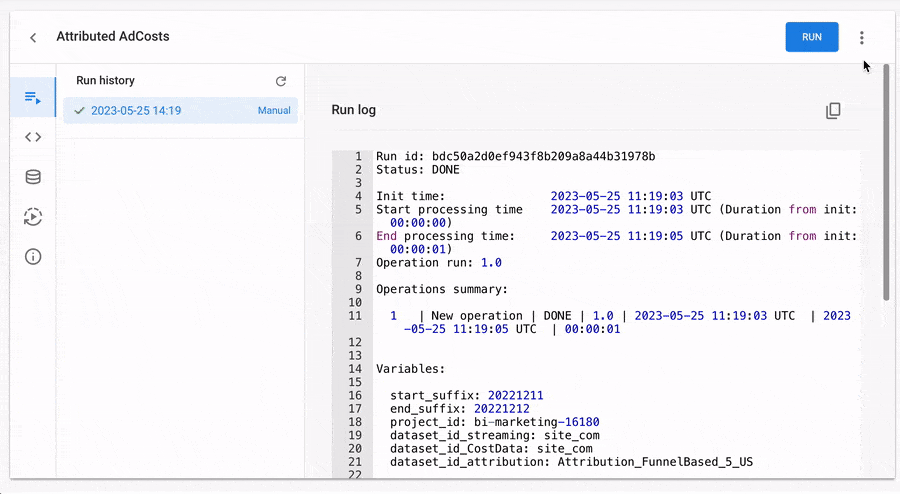This screenshot has height=494, width=900.
Task: Click the New operation summary row
Action: coord(620,322)
